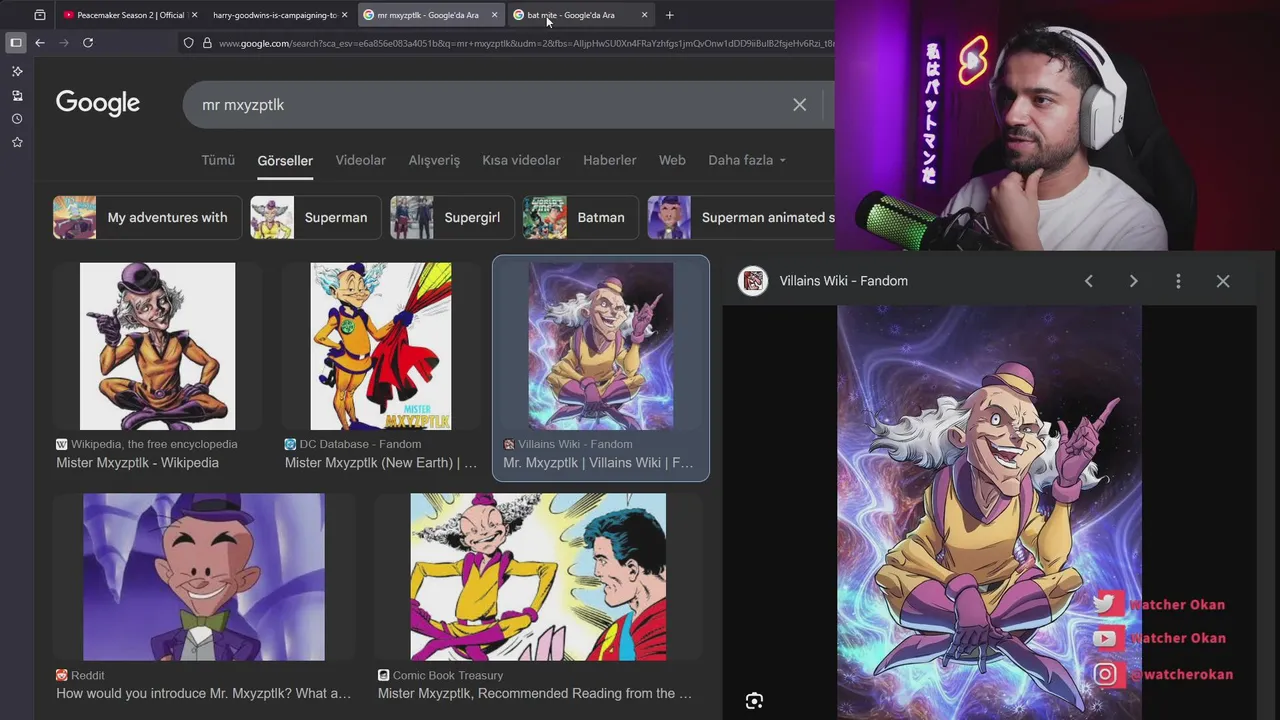The width and height of the screenshot is (1280, 720).
Task: Go back to the previous page
Action: (40, 43)
